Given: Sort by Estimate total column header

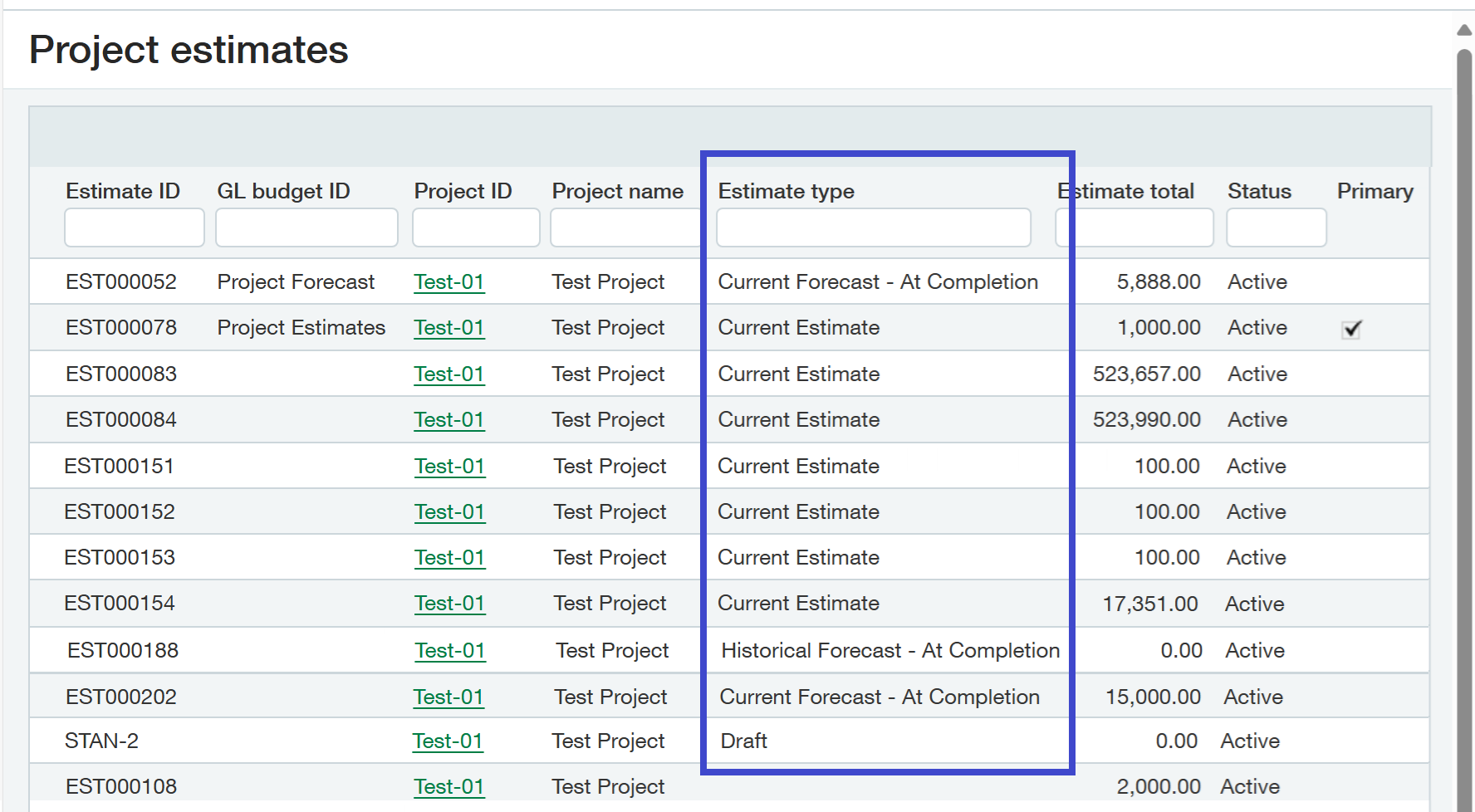Looking at the screenshot, I should click(x=1126, y=191).
